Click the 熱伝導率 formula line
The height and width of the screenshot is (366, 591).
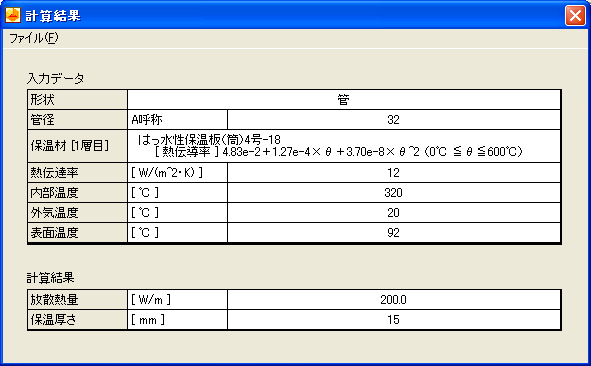click(339, 152)
